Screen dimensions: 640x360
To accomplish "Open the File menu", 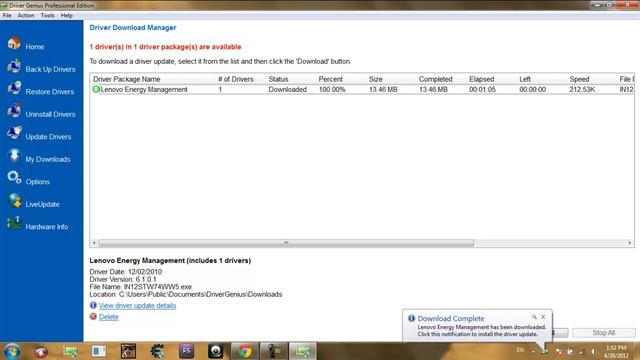I will point(7,16).
